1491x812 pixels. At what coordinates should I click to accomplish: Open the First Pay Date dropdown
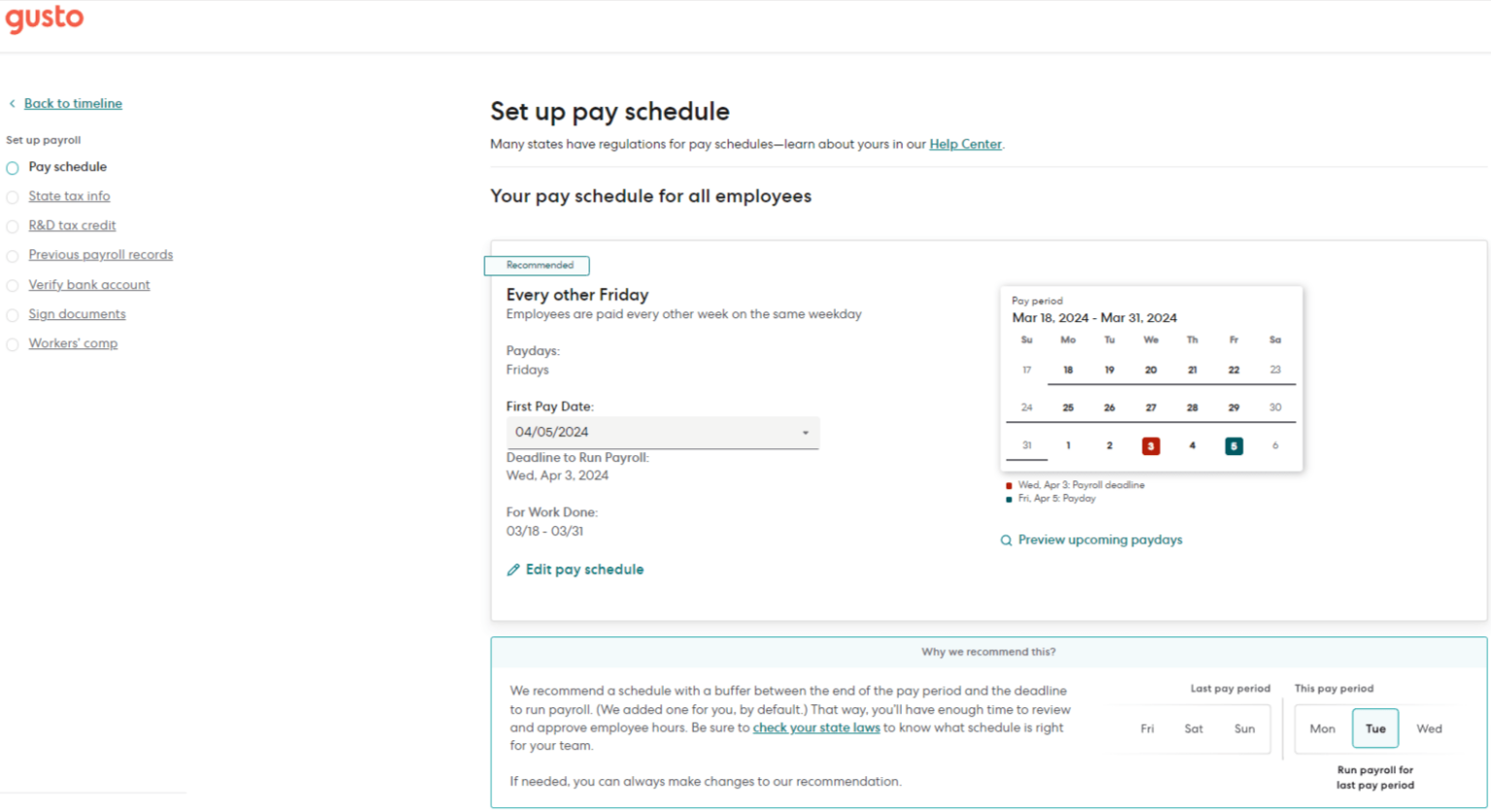[x=663, y=432]
